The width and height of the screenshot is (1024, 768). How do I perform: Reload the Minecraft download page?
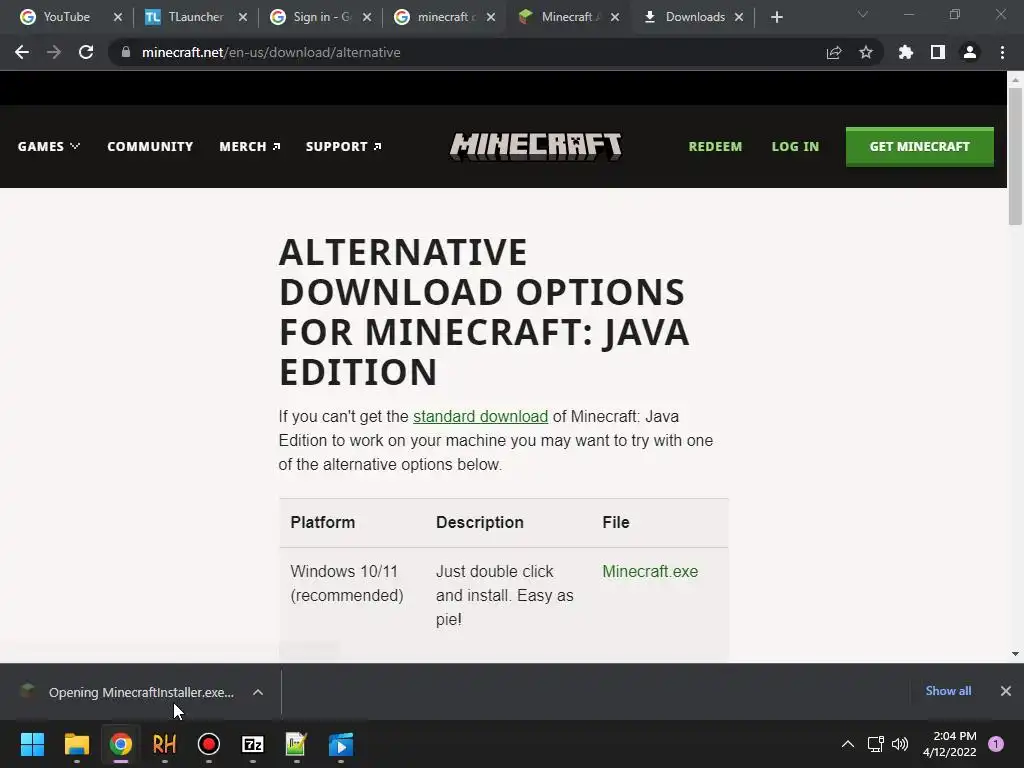(x=86, y=52)
